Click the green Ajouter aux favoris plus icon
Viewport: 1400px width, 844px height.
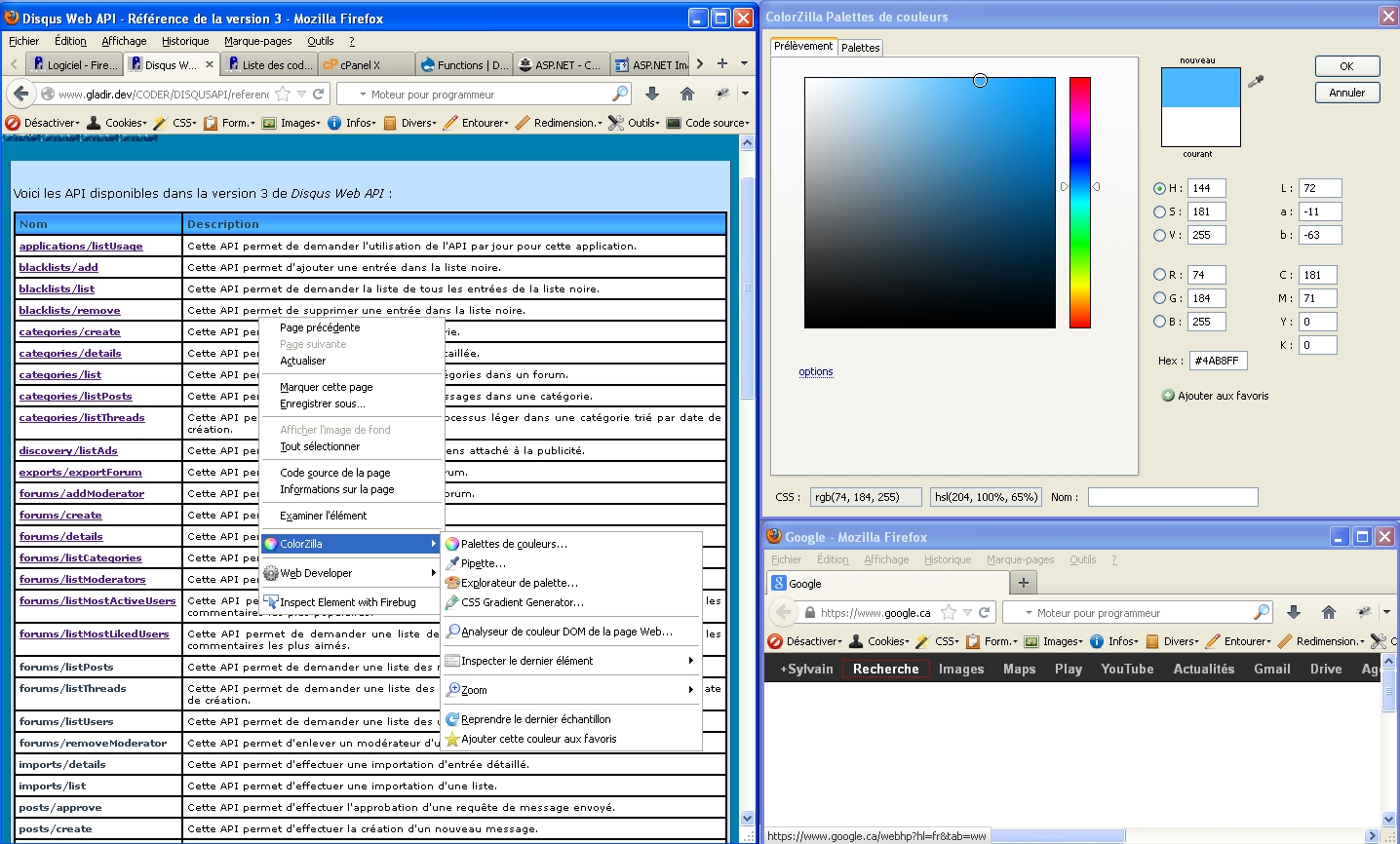[x=1167, y=396]
